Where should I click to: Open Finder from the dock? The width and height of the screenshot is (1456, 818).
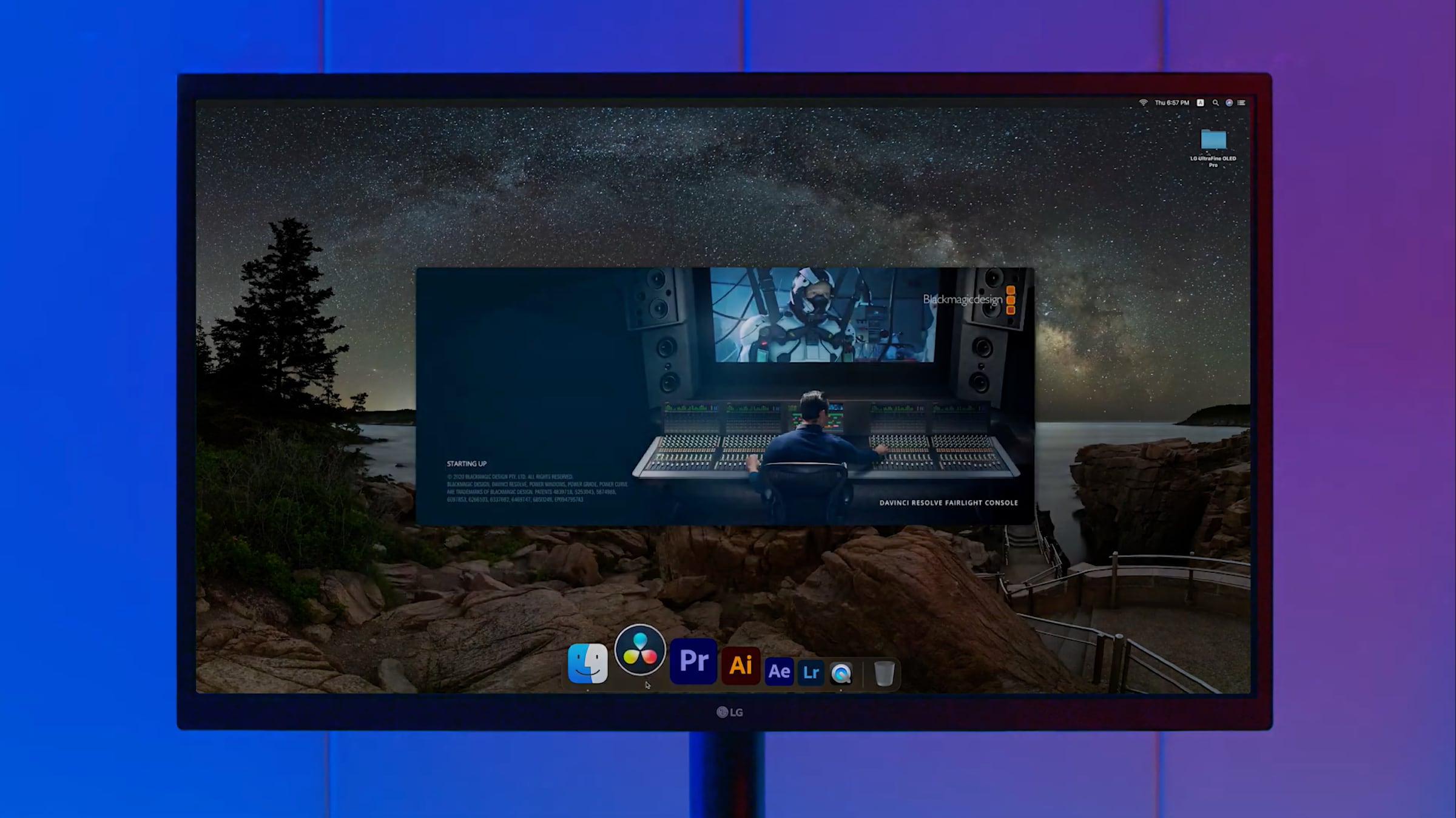[x=587, y=663]
